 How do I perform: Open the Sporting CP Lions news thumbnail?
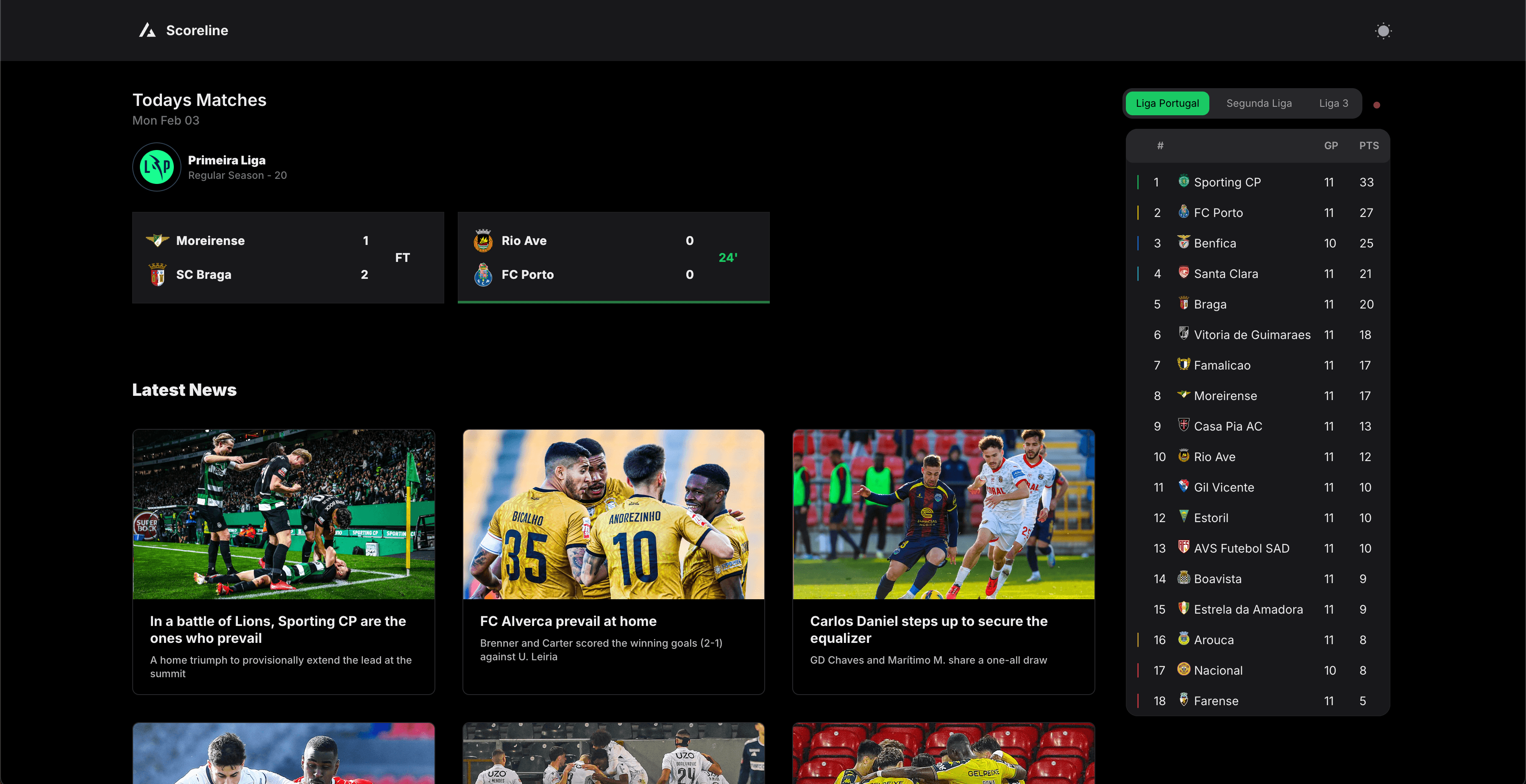pyautogui.click(x=284, y=514)
